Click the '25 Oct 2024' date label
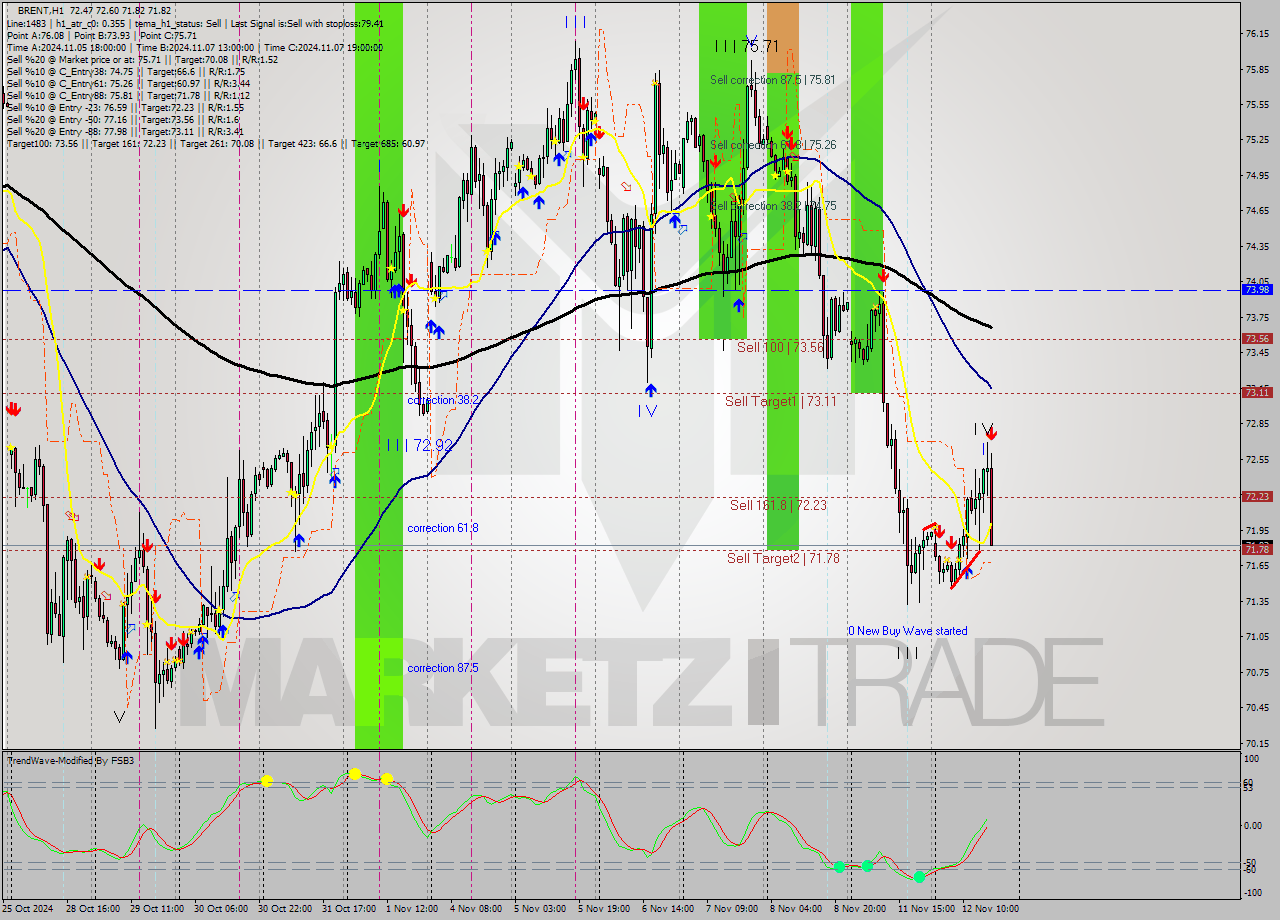 pyautogui.click(x=29, y=909)
